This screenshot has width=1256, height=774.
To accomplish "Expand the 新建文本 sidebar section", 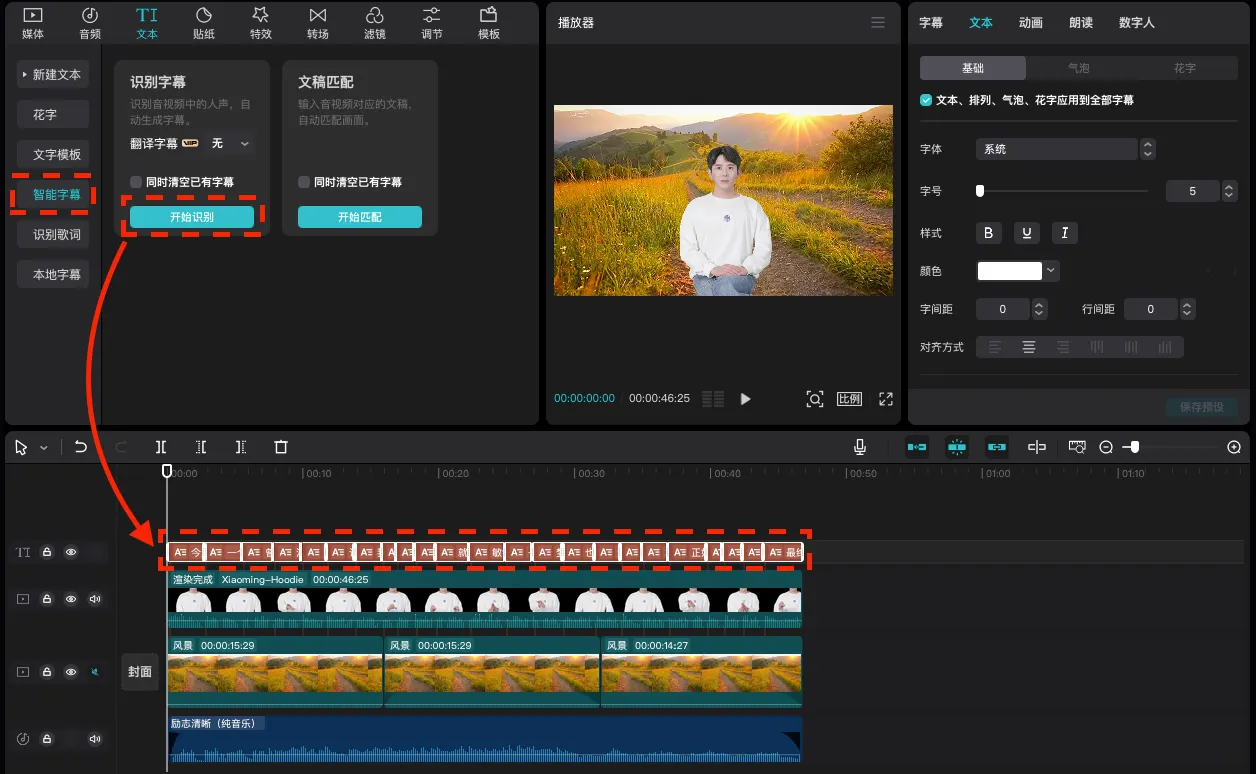I will [52, 75].
